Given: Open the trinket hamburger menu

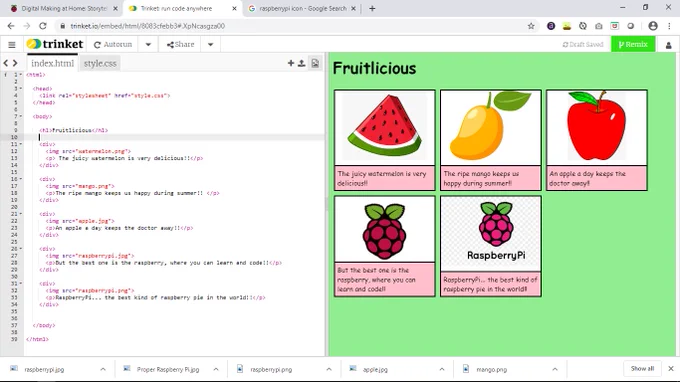Looking at the screenshot, I should click(x=12, y=45).
